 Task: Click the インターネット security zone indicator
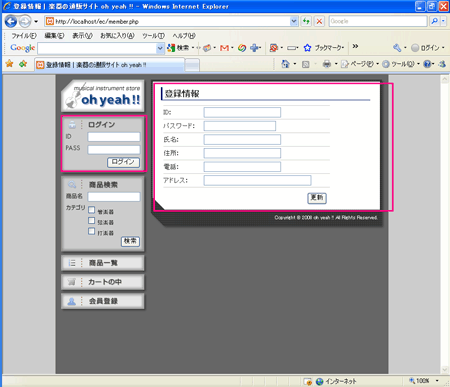[336, 381]
